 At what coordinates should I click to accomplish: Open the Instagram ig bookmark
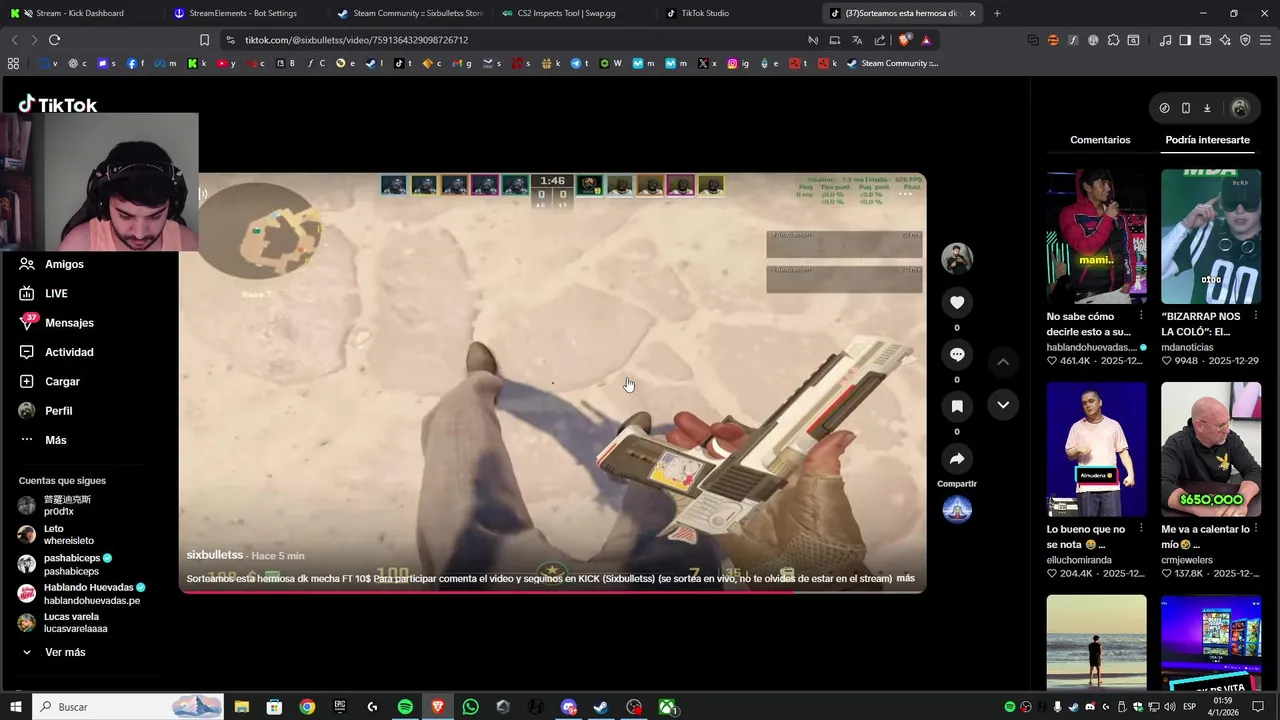pos(738,63)
